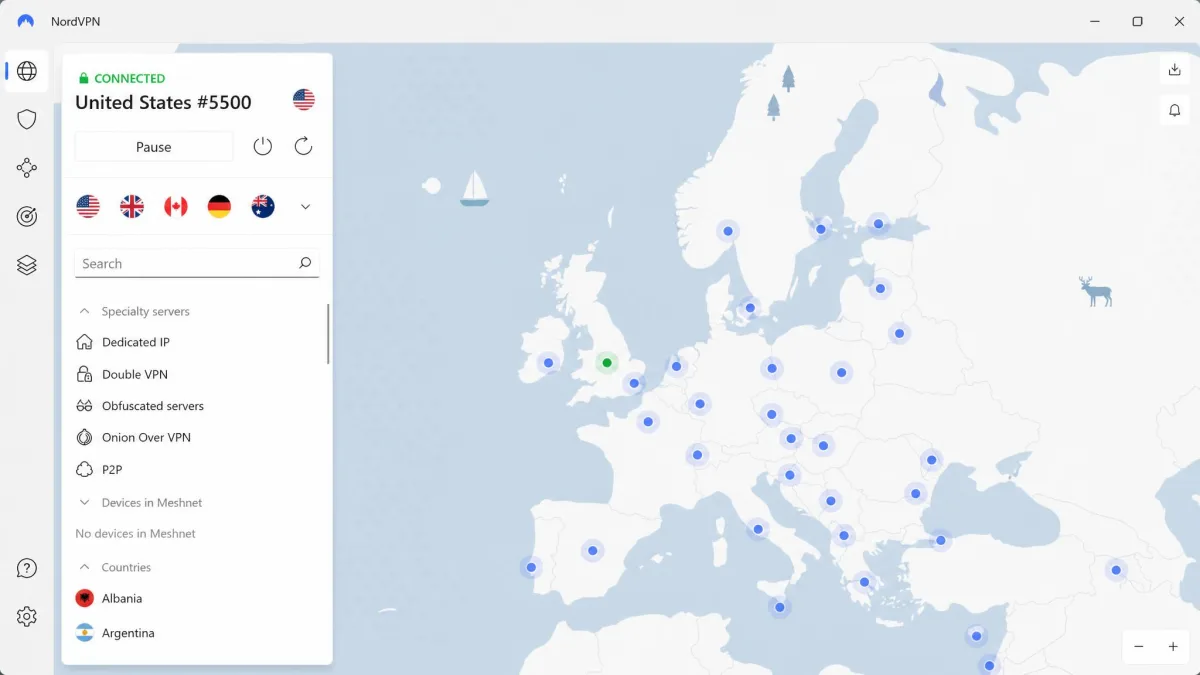Select Dedicated IP label

(136, 342)
